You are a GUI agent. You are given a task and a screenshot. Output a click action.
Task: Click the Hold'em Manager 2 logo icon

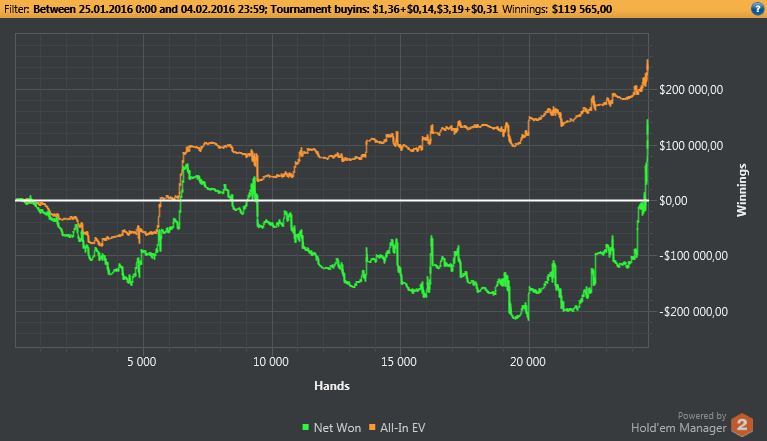pyautogui.click(x=742, y=425)
